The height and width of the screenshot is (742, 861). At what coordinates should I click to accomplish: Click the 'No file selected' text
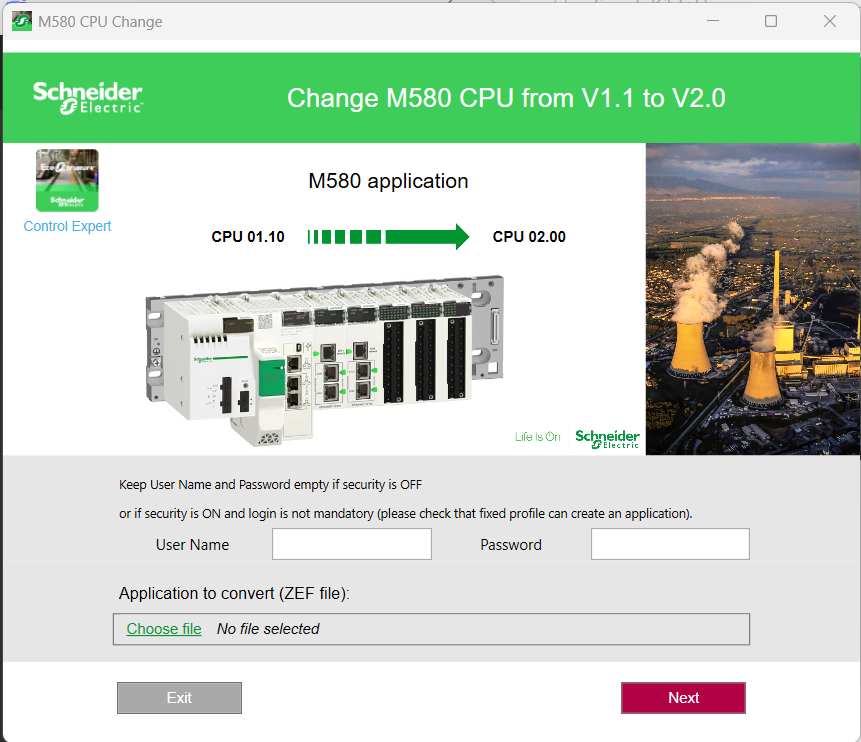coord(268,629)
